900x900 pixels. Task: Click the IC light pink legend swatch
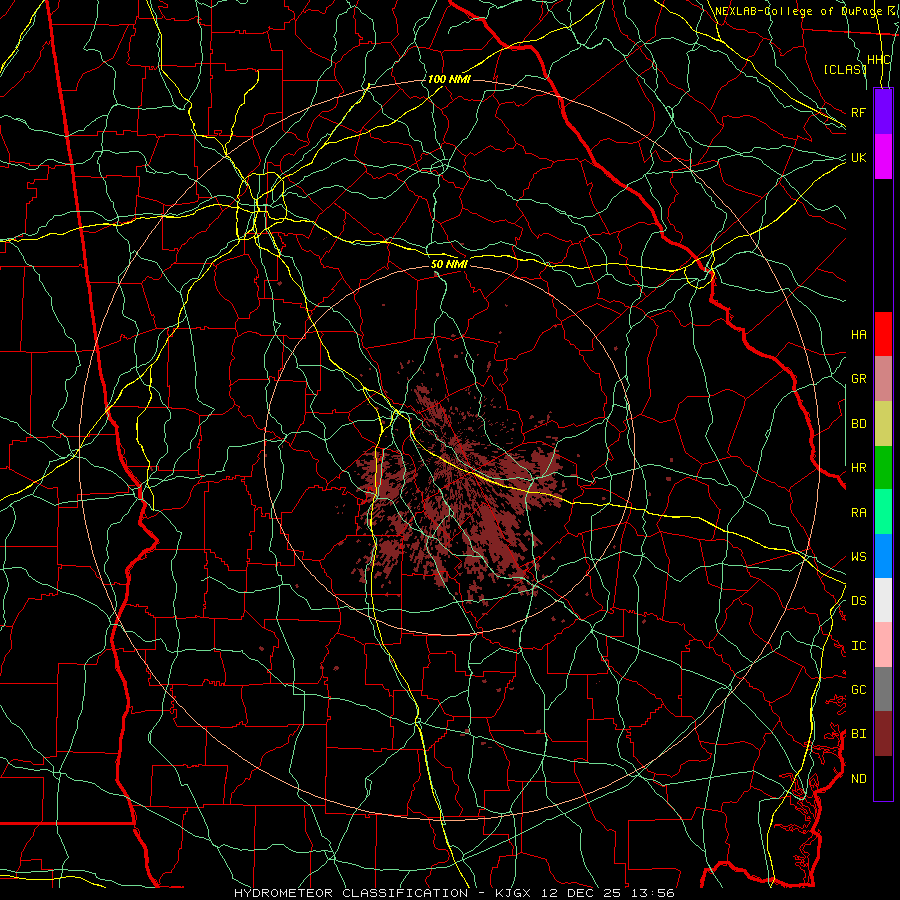pyautogui.click(x=883, y=645)
